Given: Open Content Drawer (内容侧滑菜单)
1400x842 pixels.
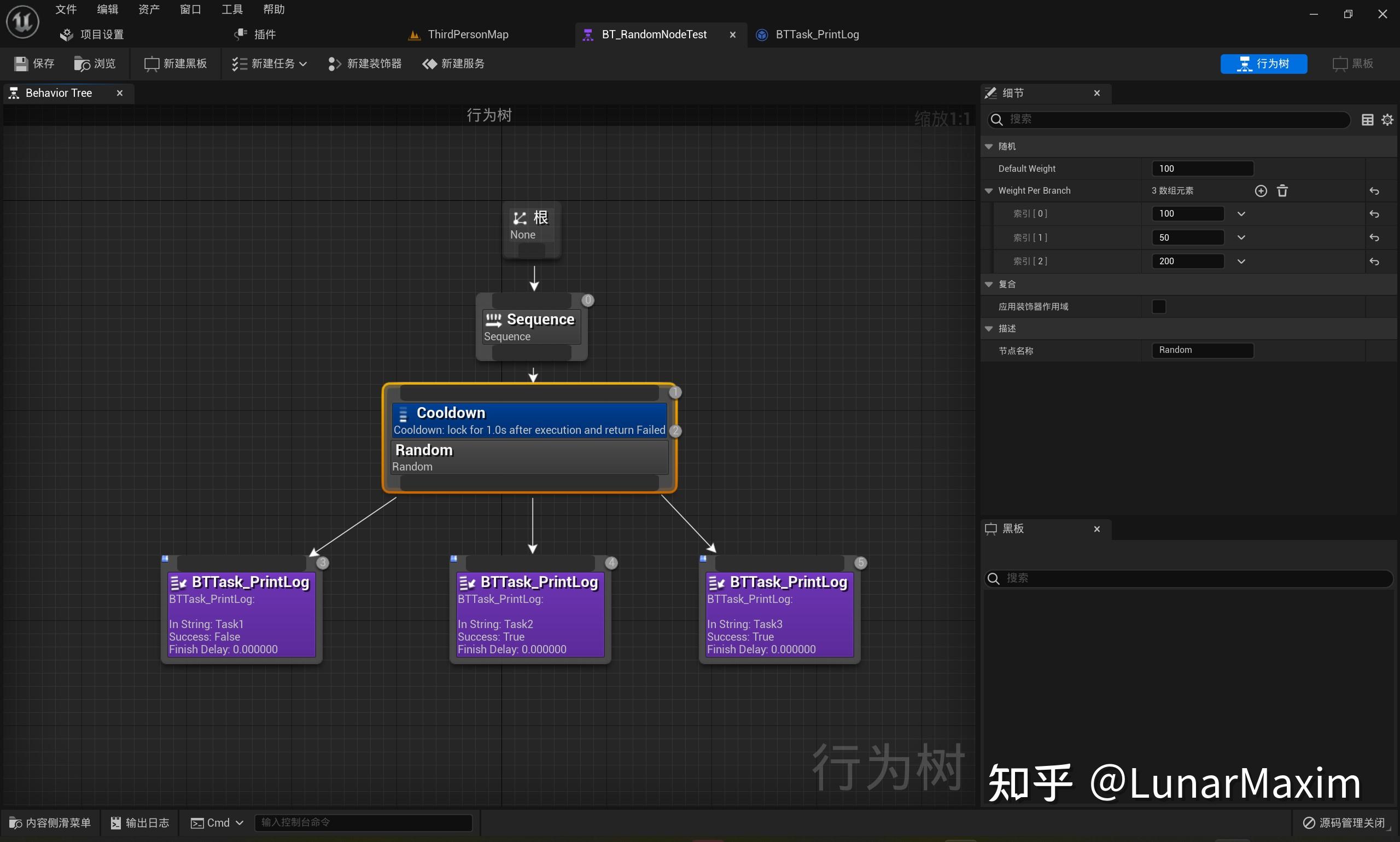Looking at the screenshot, I should [x=50, y=823].
